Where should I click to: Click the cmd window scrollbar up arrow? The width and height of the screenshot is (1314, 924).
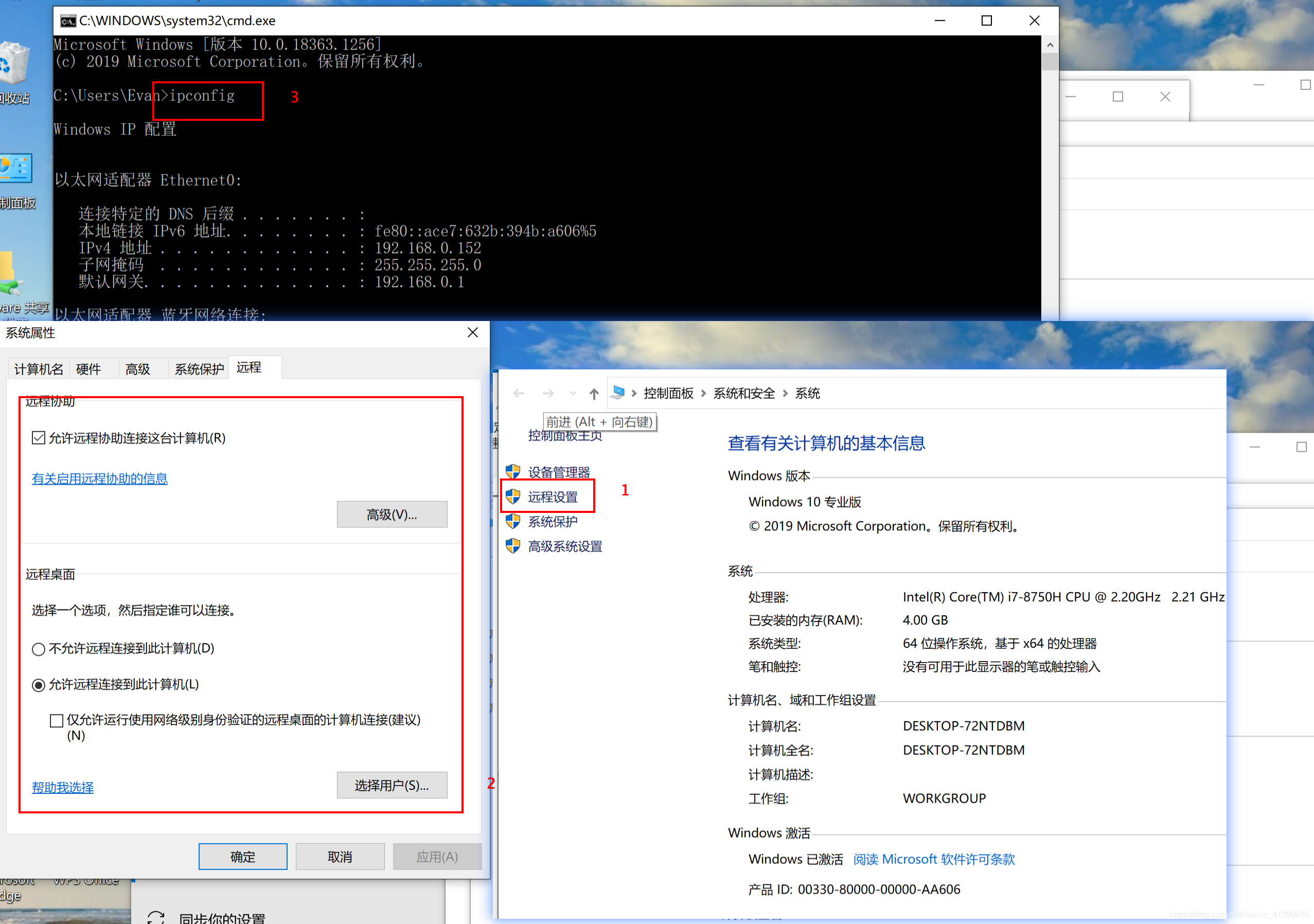(x=1050, y=45)
